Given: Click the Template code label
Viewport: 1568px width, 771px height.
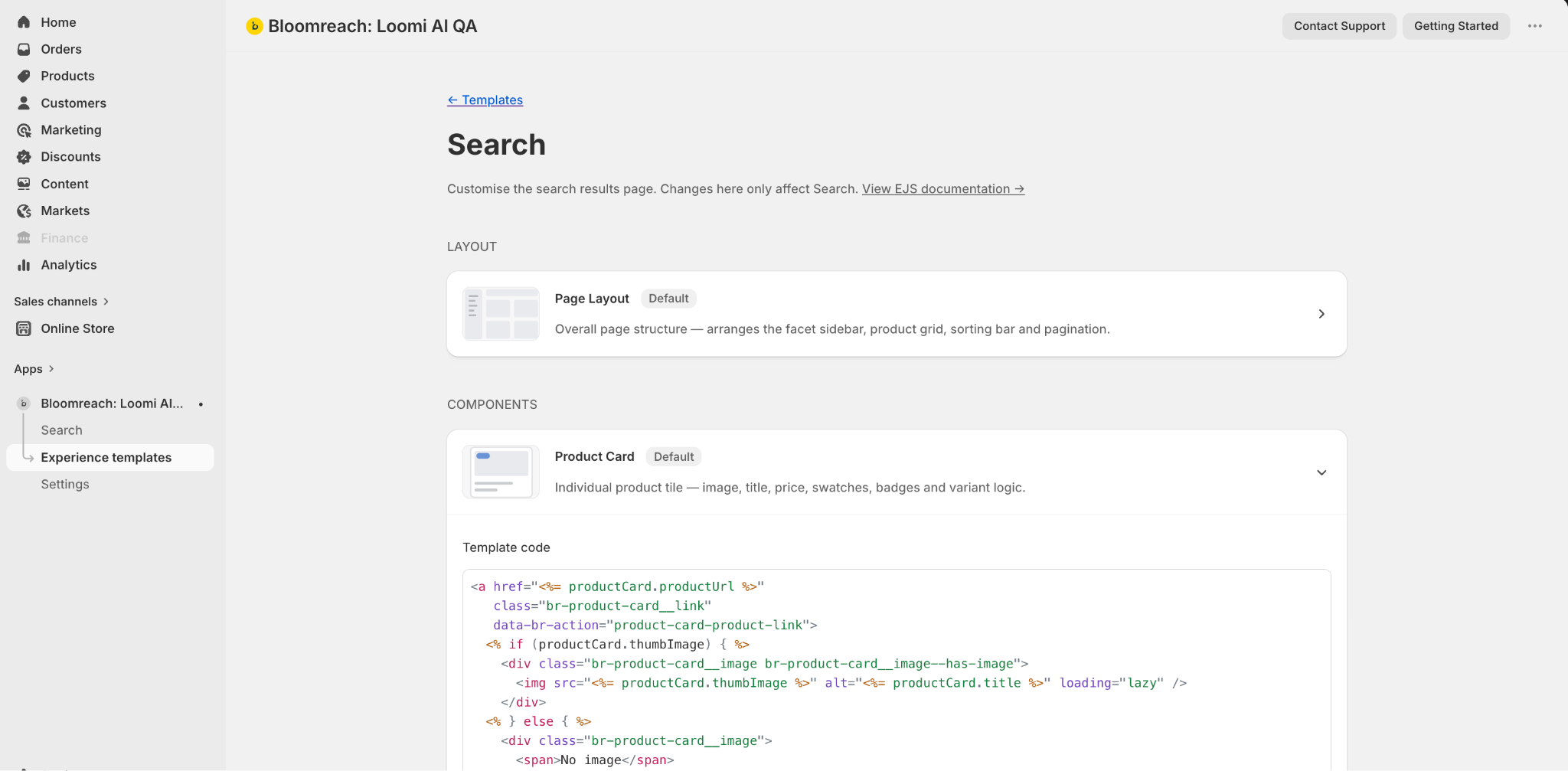Looking at the screenshot, I should 506,547.
